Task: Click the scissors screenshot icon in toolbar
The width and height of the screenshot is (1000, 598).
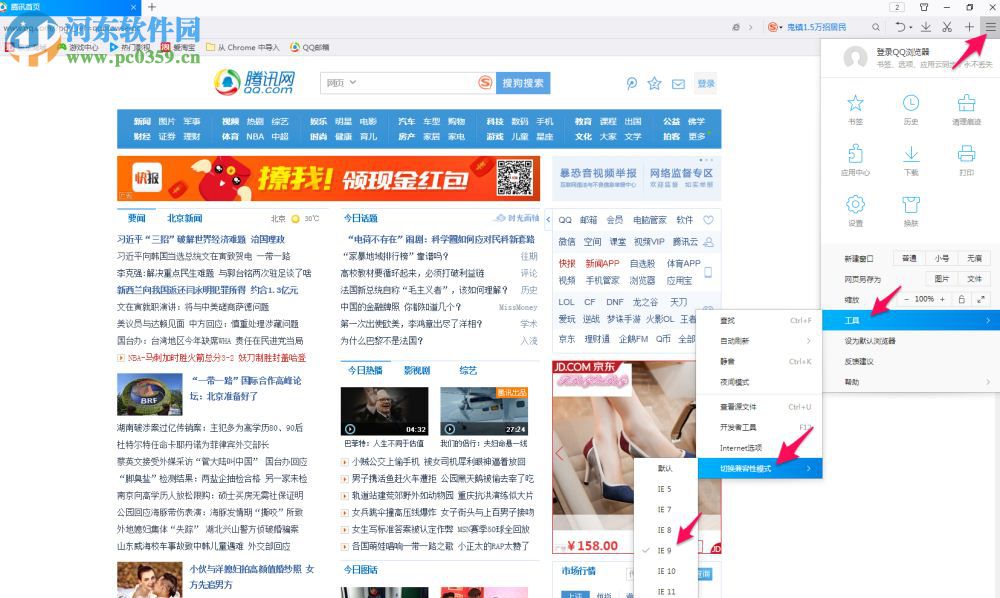Action: click(x=946, y=27)
